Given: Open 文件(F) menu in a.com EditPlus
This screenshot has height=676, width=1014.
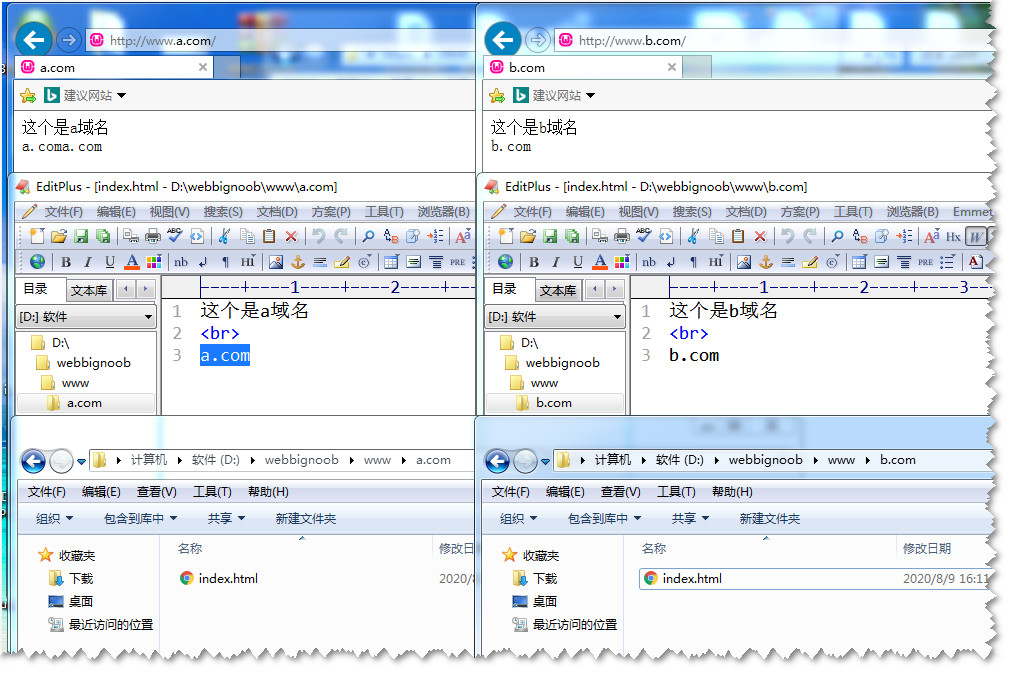Looking at the screenshot, I should 63,212.
